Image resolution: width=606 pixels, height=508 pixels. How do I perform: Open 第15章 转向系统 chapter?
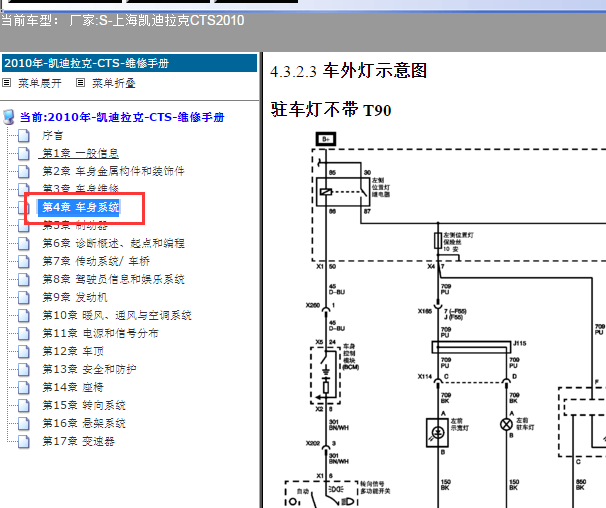tap(84, 405)
